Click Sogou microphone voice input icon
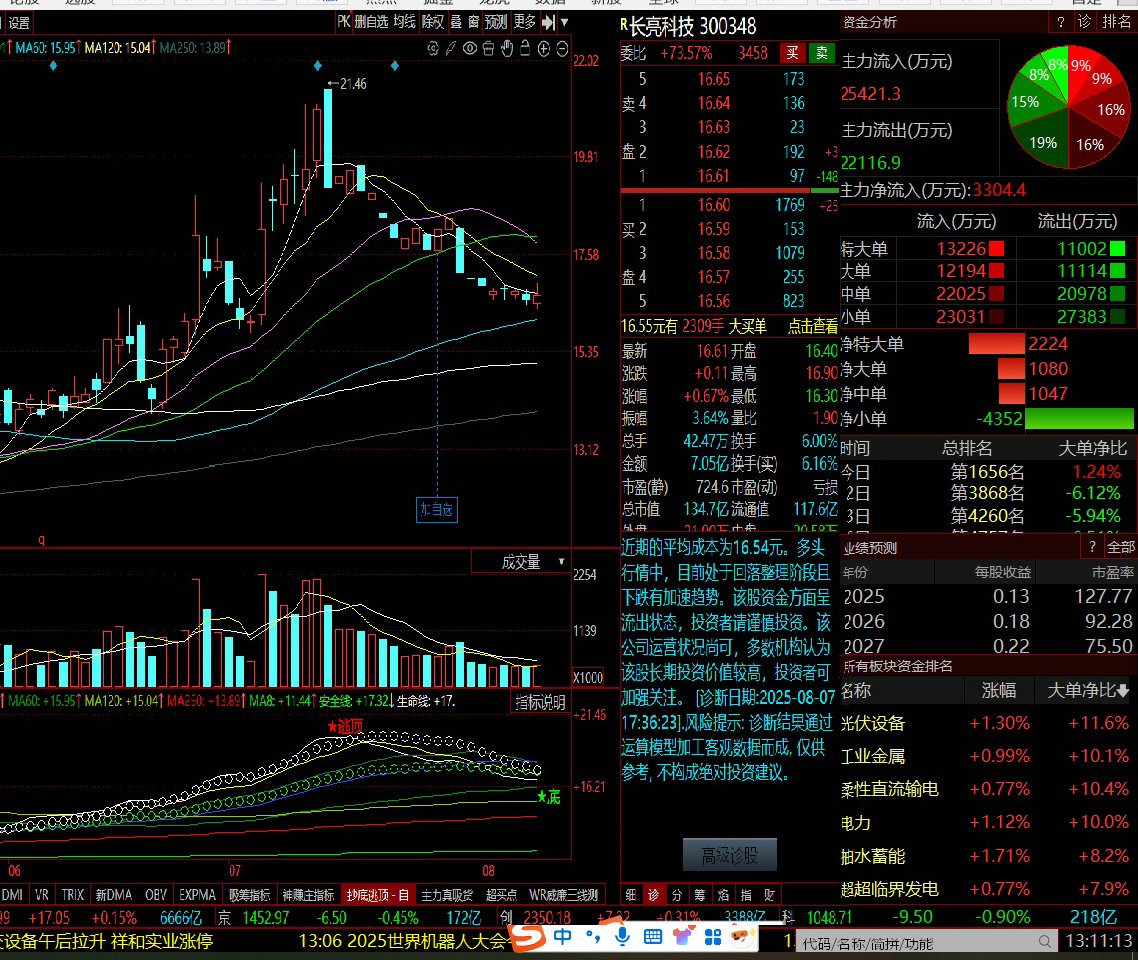 (x=622, y=937)
